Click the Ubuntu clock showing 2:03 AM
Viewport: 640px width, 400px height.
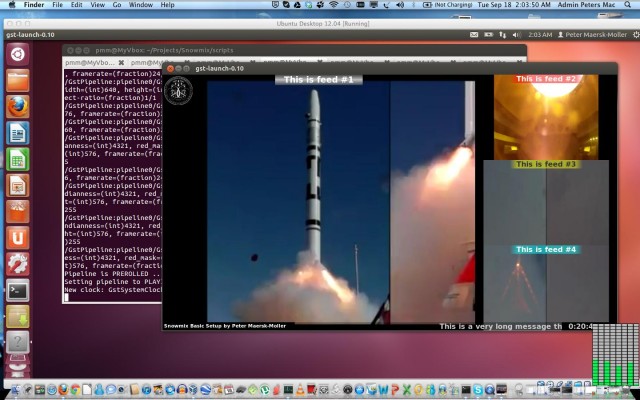pyautogui.click(x=540, y=34)
